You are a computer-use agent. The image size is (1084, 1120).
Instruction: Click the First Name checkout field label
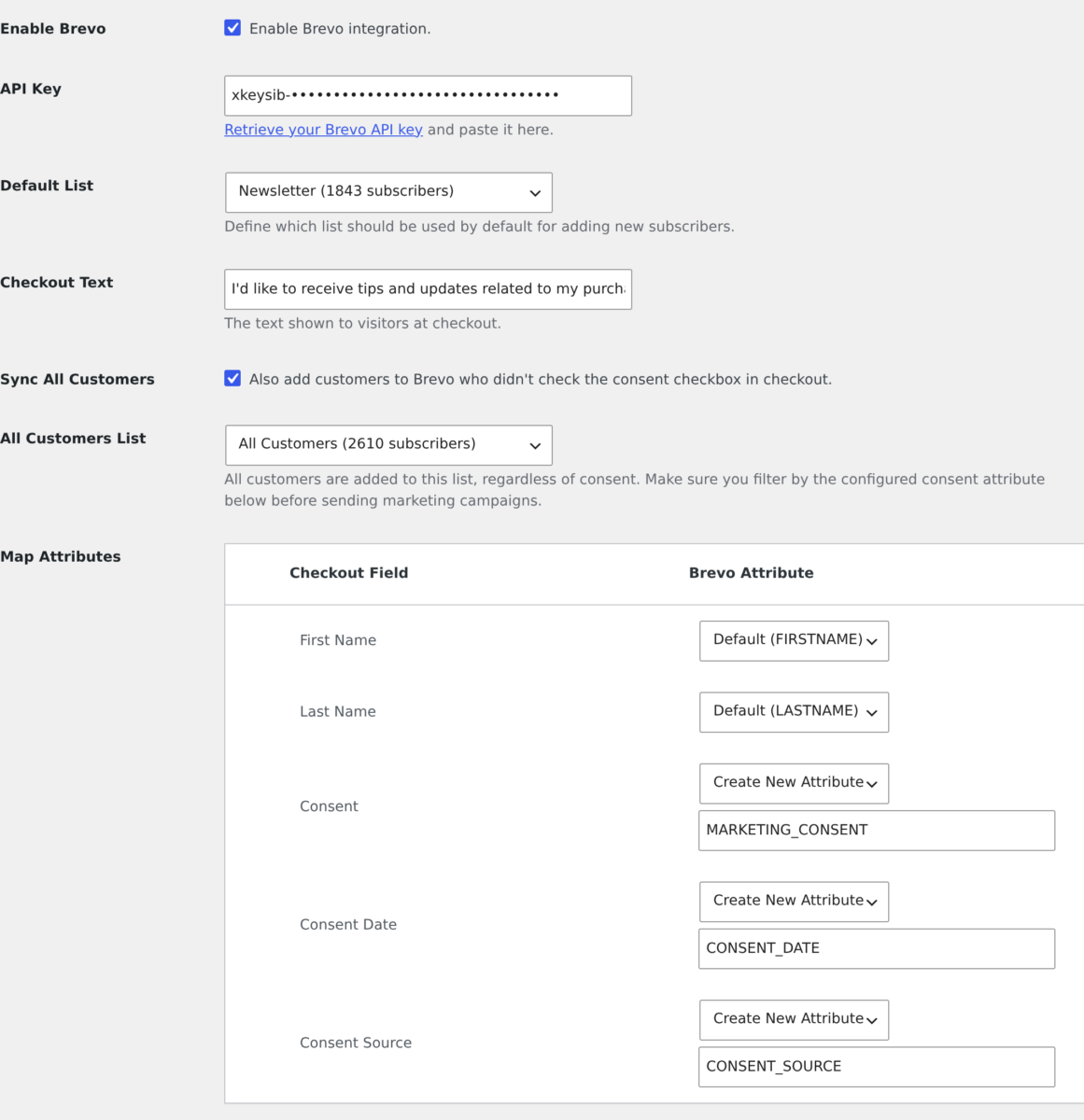pyautogui.click(x=338, y=640)
